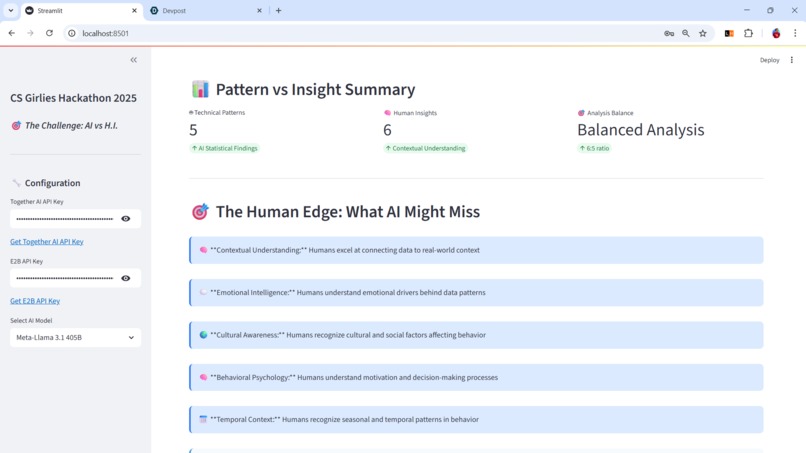Click the Human Insights value 6
This screenshot has height=453, width=806.
click(x=388, y=130)
